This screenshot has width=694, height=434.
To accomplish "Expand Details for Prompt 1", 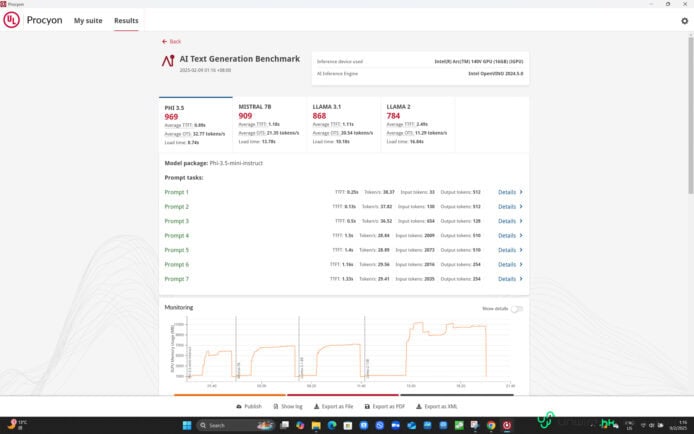I will (509, 192).
